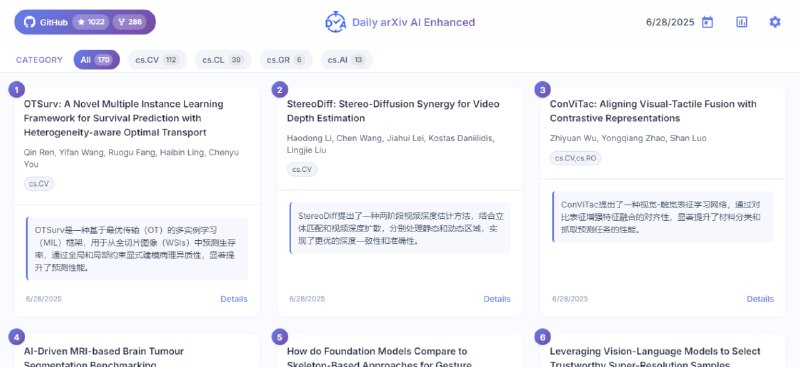Open the GitHub repository button

tap(85, 22)
